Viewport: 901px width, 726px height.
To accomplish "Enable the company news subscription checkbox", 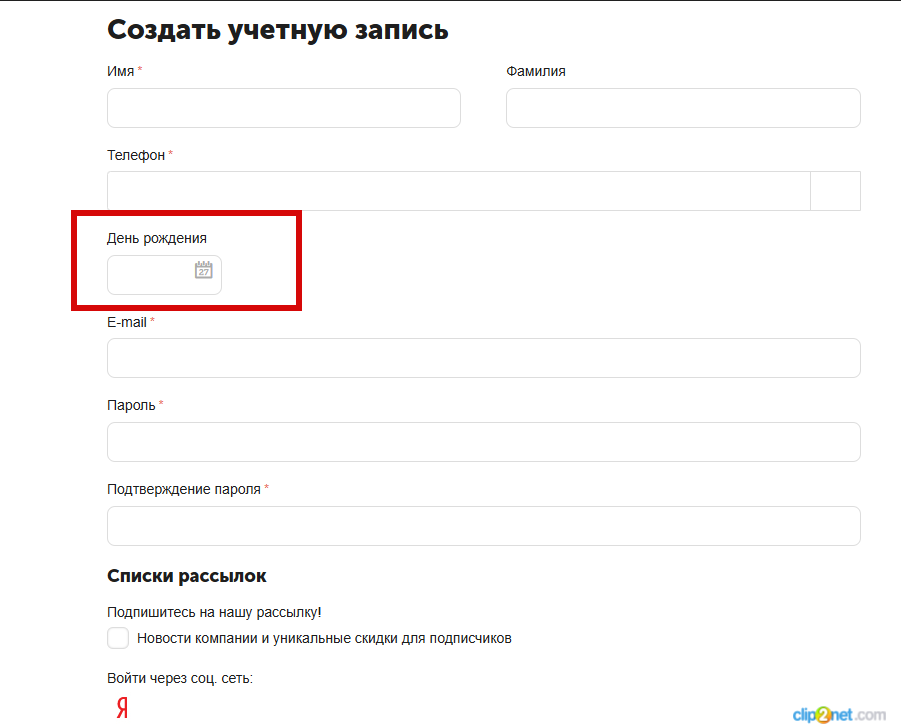I will click(x=118, y=638).
